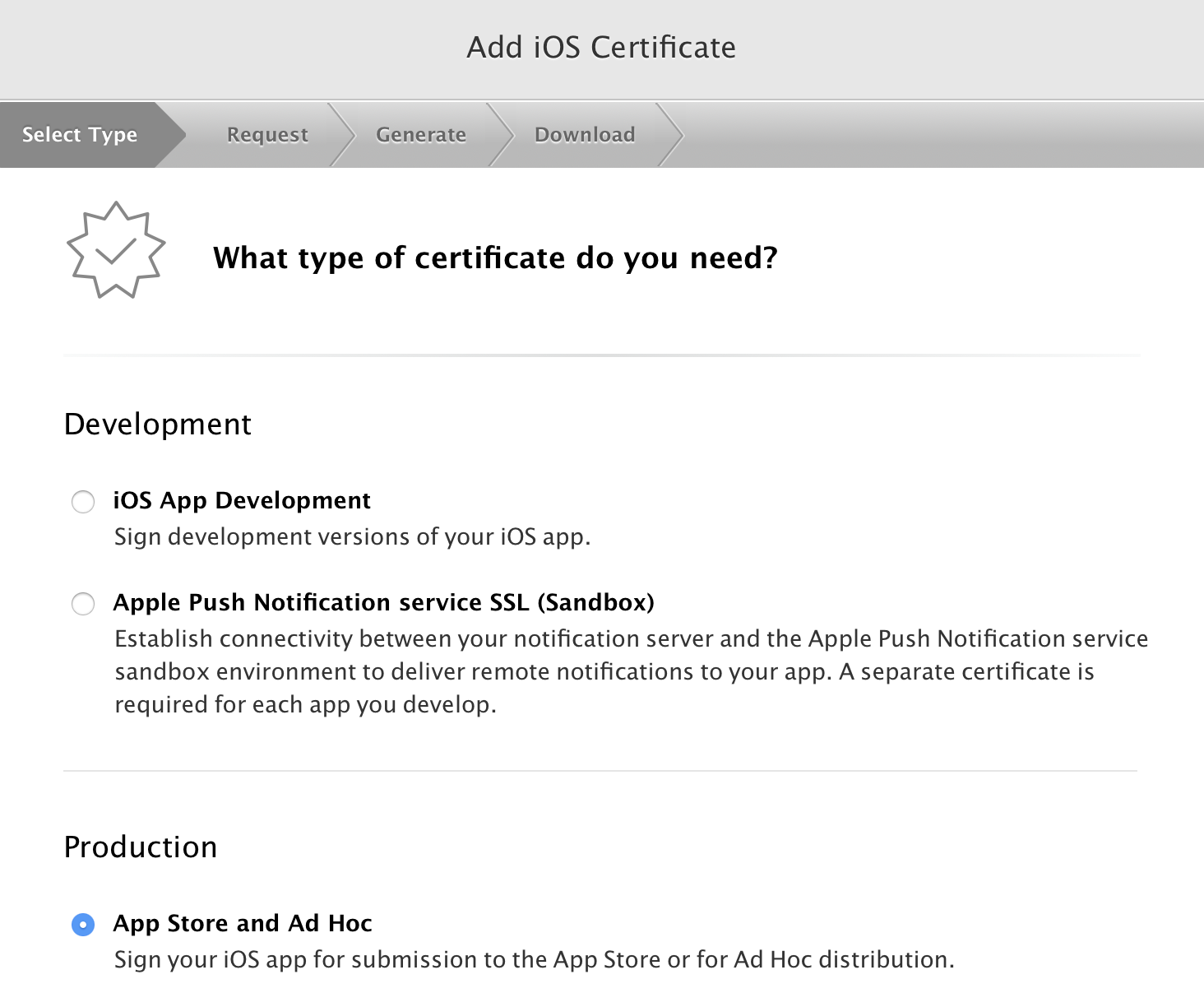Click the 'Sign development versions of your iOS app' description
Image resolution: width=1204 pixels, height=1007 pixels.
(352, 537)
